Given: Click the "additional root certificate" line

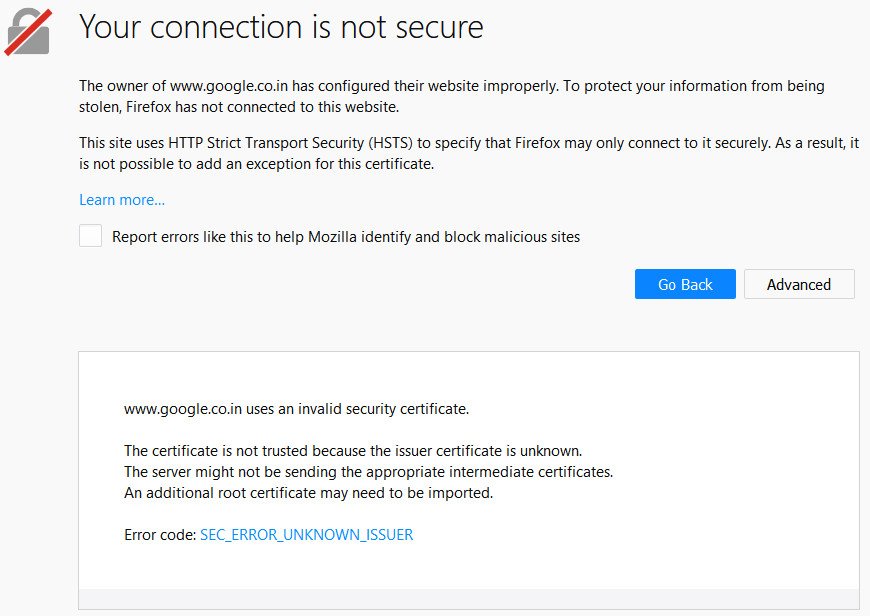Looking at the screenshot, I should pos(308,492).
